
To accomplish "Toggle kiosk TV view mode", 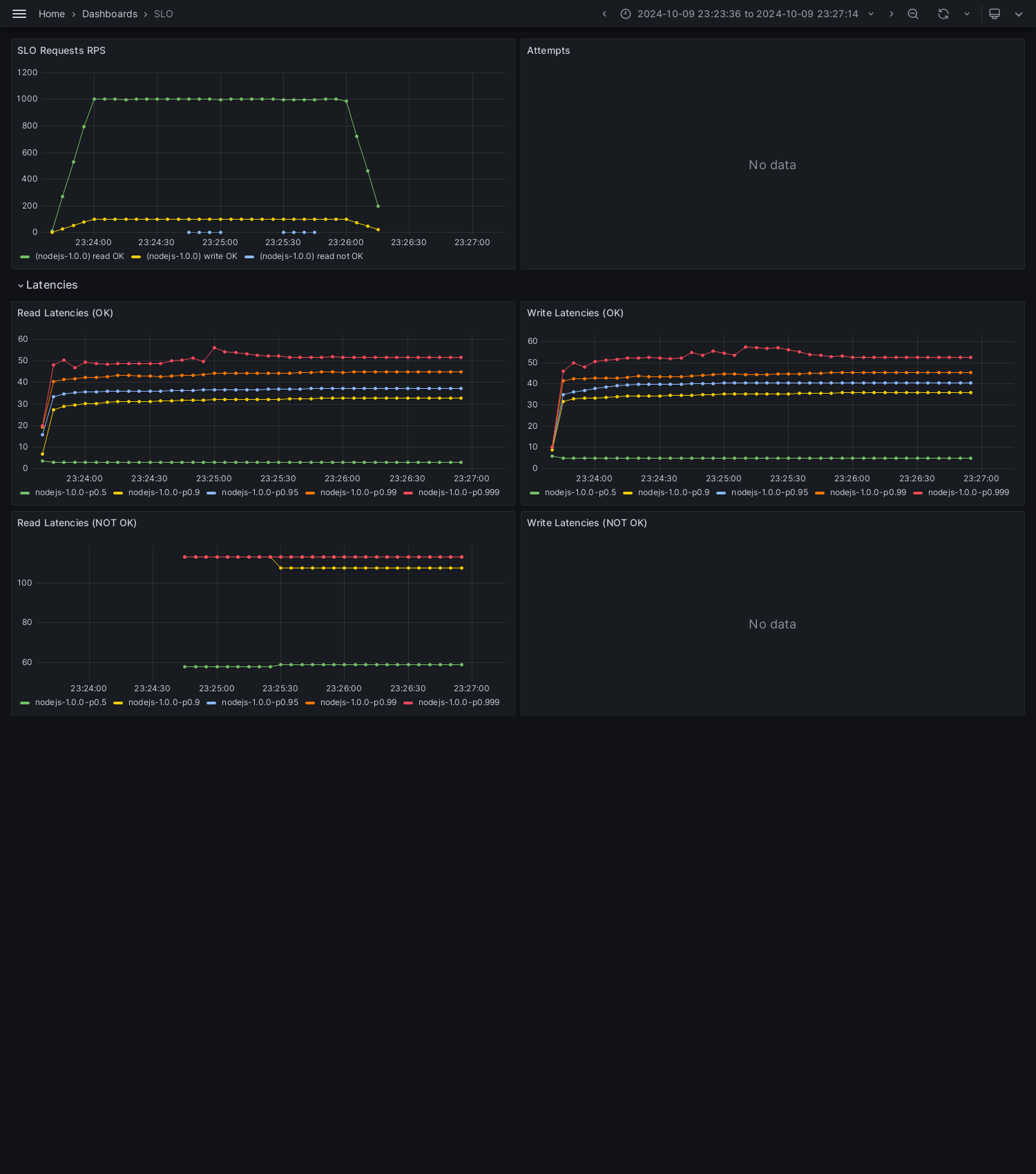I will click(995, 14).
